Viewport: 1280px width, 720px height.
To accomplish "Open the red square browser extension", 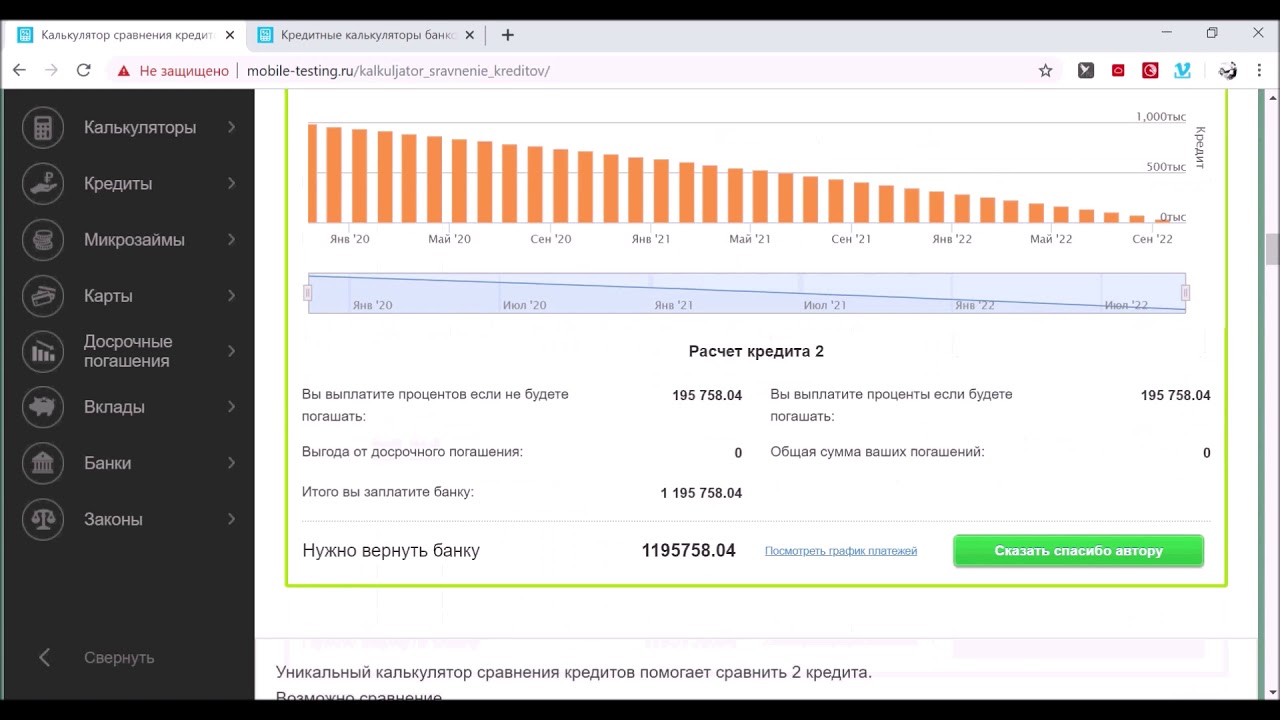I will (1118, 70).
